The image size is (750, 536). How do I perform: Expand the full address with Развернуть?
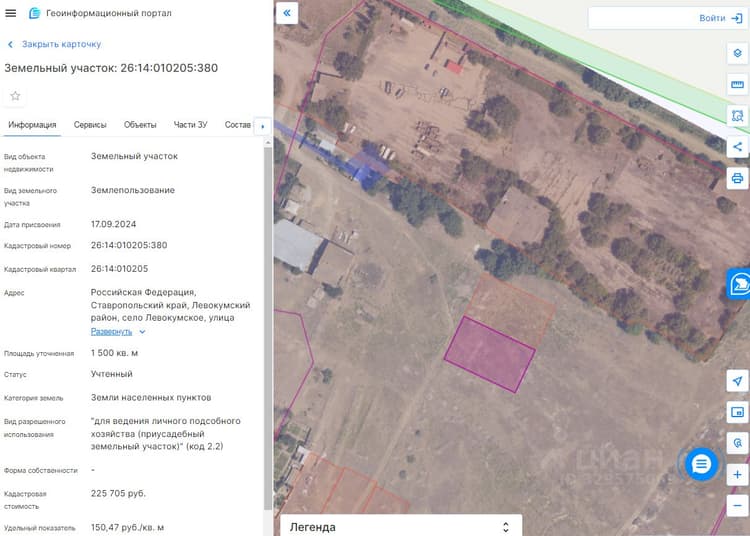click(111, 331)
